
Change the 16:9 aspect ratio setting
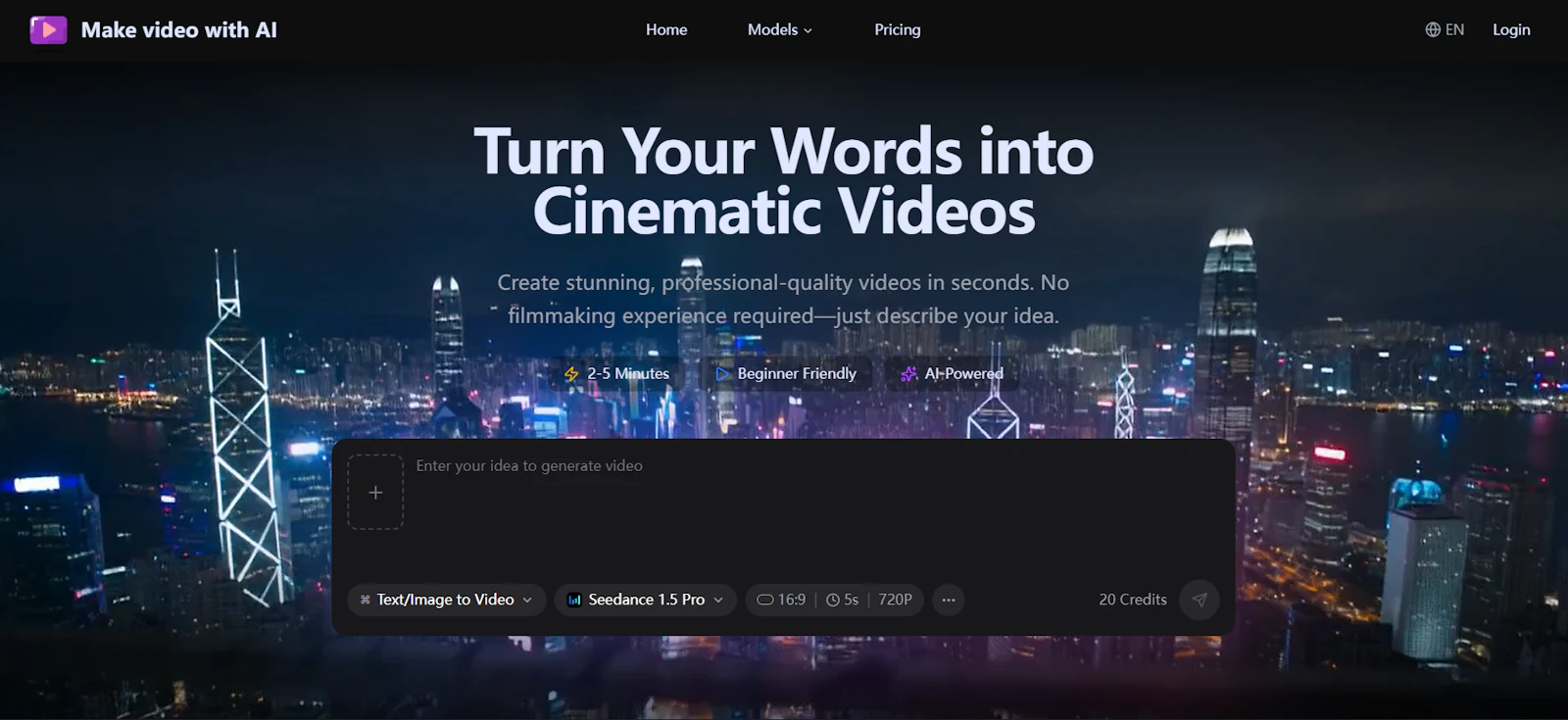[x=781, y=600]
